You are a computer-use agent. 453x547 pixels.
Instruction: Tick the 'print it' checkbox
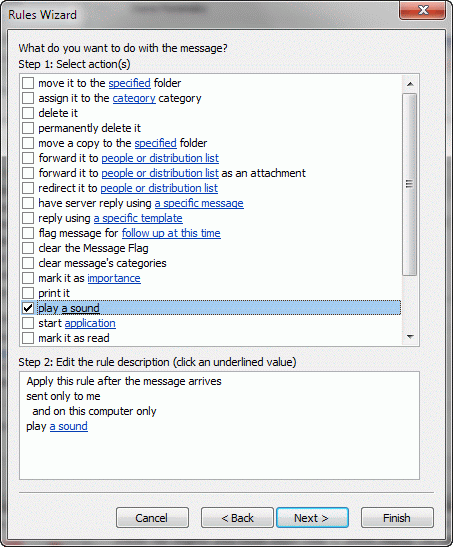point(28,293)
